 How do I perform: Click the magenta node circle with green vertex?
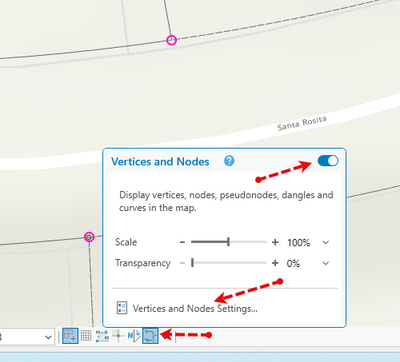(x=89, y=237)
